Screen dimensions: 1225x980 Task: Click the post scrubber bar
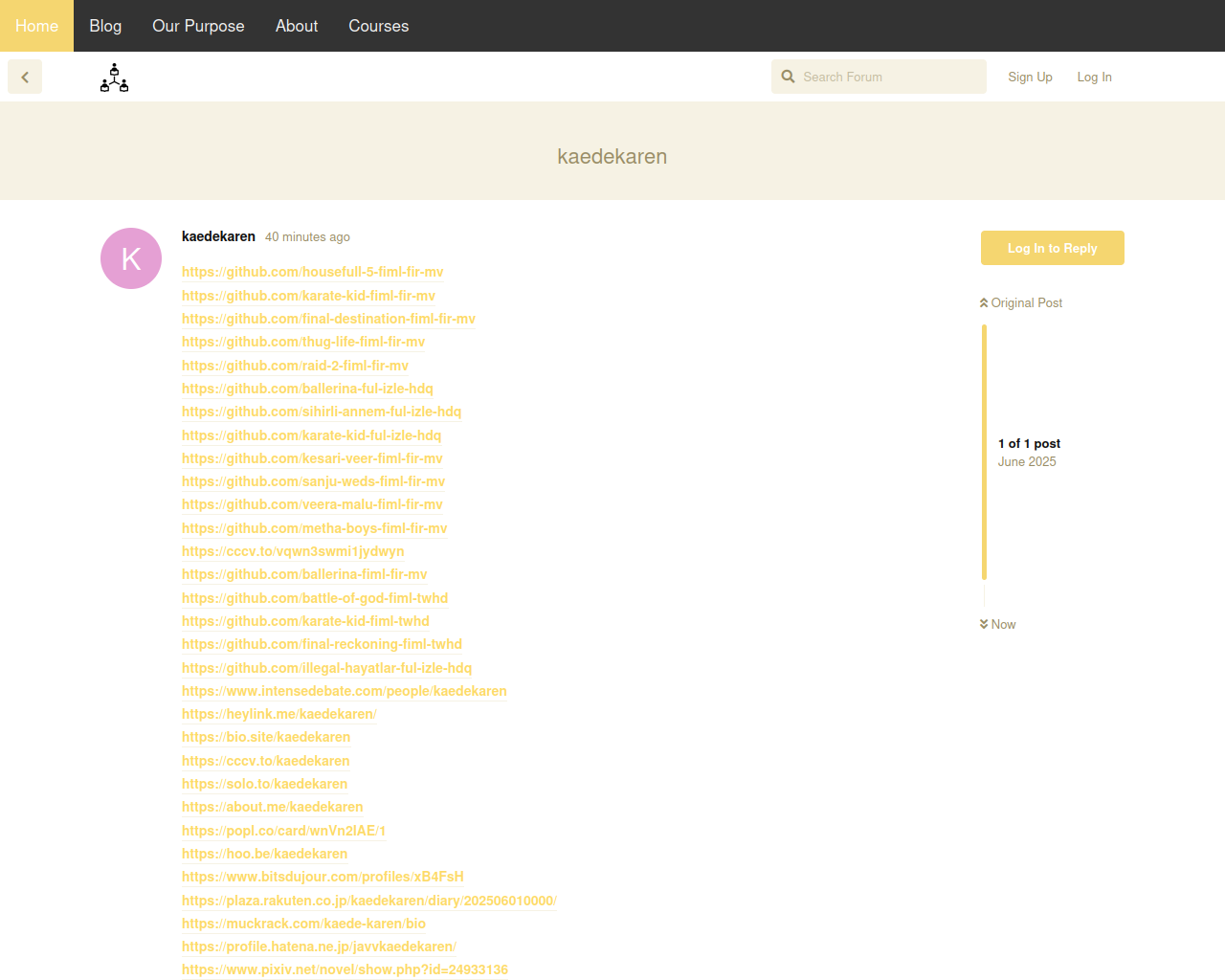pos(984,452)
